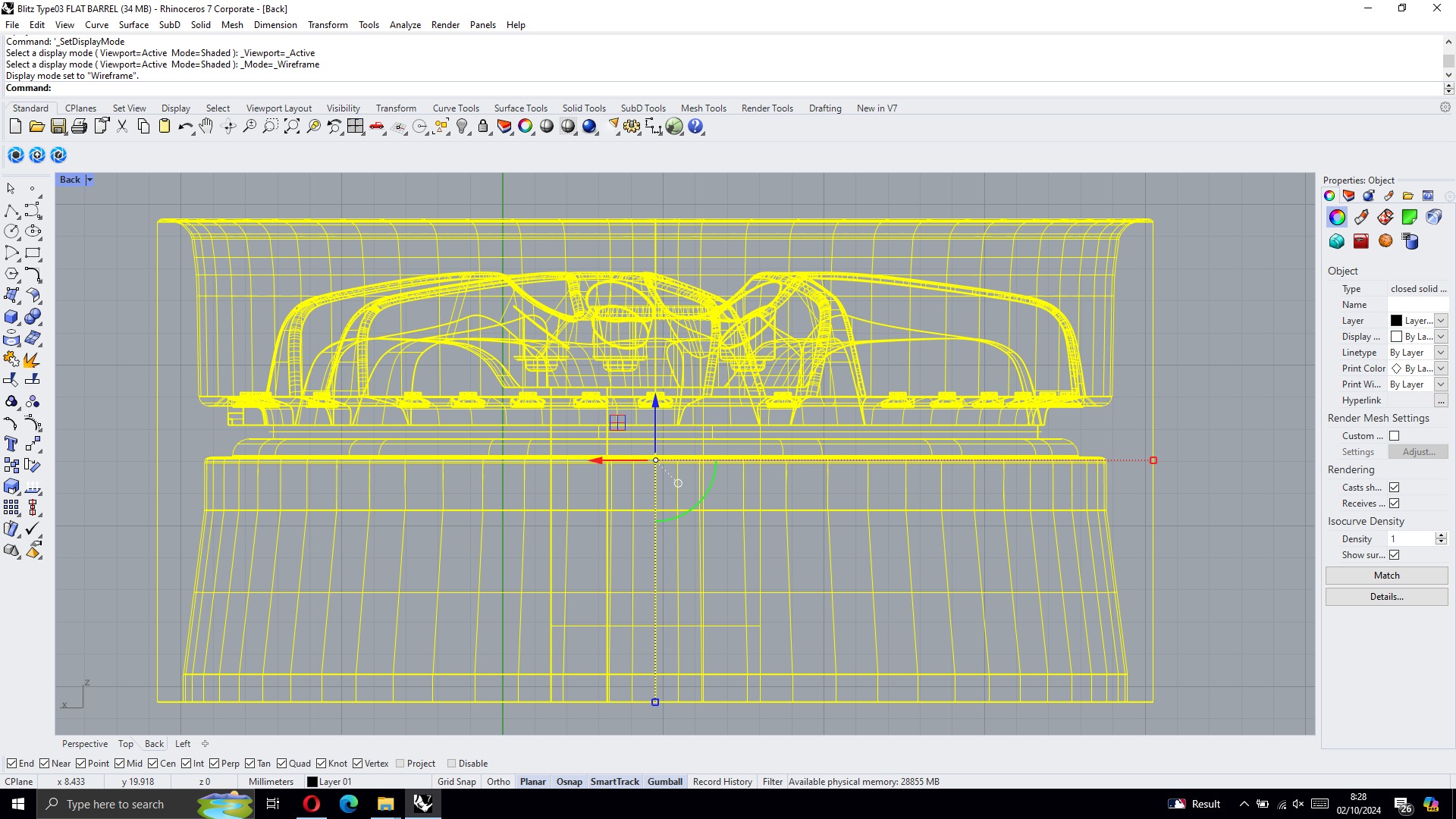Switch to the Solid Tools tab
This screenshot has height=819, width=1456.
point(584,108)
